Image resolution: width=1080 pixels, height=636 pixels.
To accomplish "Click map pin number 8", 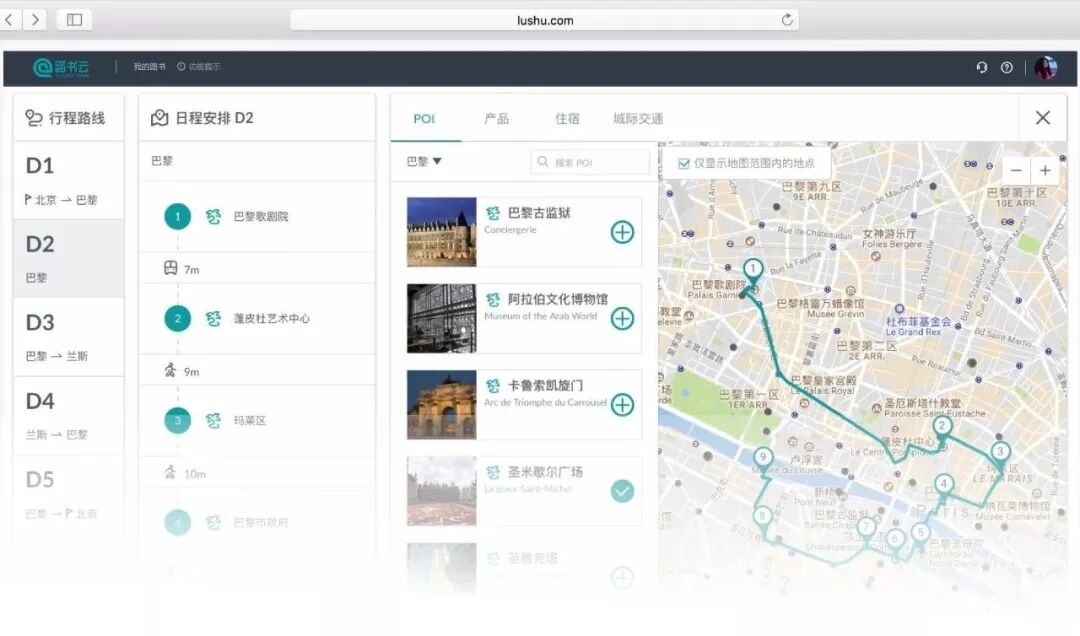I will coord(762,517).
